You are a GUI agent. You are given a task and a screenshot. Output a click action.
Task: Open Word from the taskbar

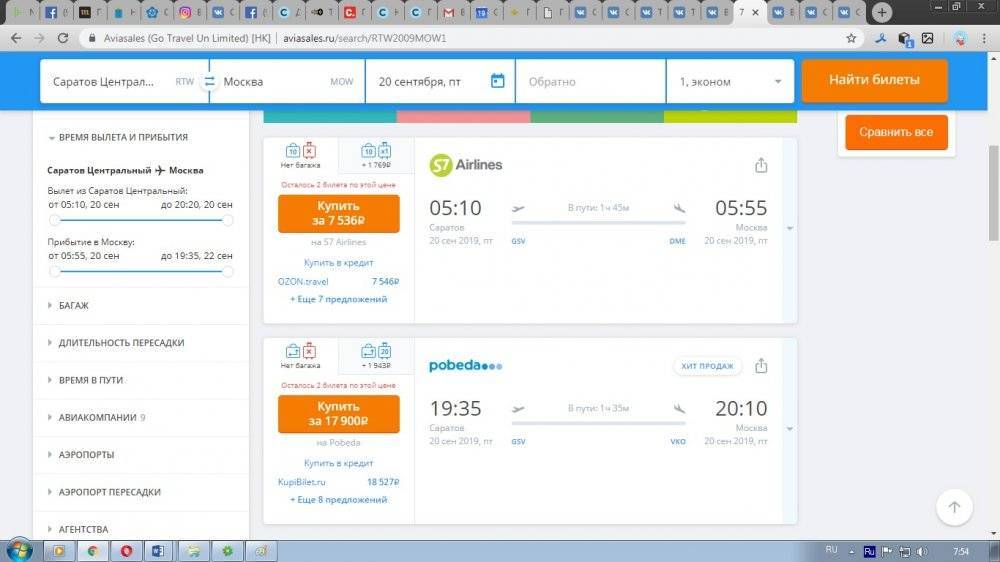tap(158, 551)
